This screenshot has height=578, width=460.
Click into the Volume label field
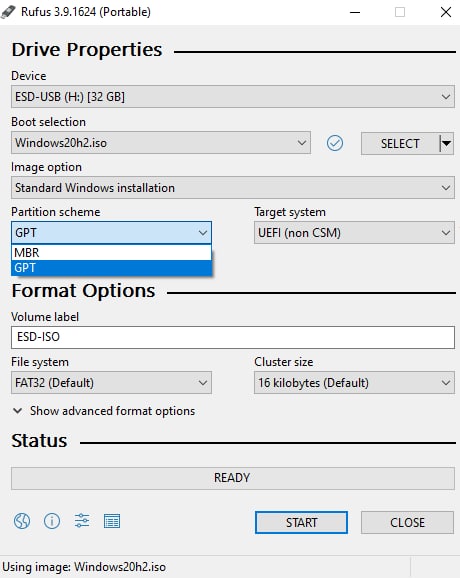(x=233, y=337)
